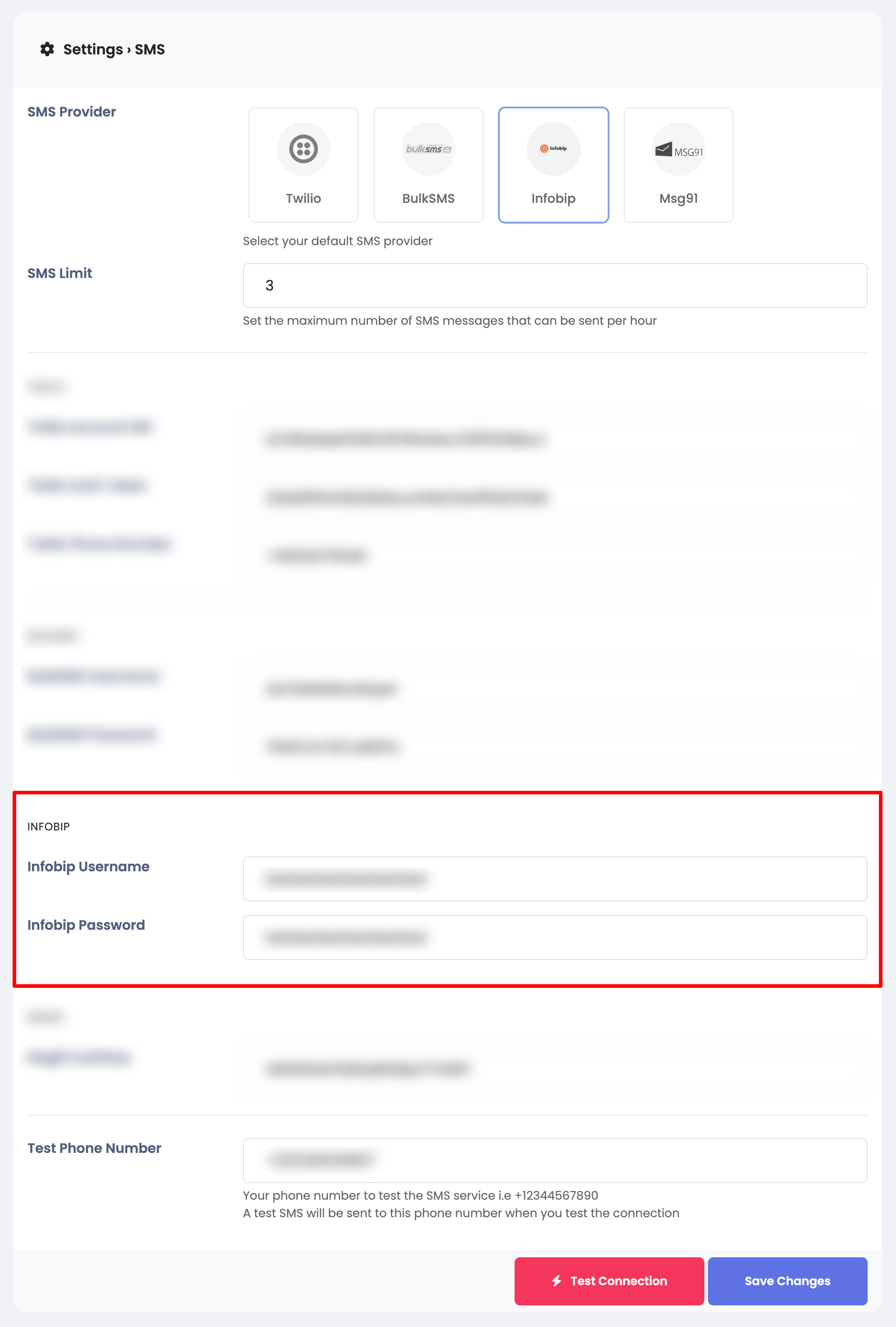Screen dimensions: 896x1327
Task: Select Msg91 provider card
Action: [678, 165]
